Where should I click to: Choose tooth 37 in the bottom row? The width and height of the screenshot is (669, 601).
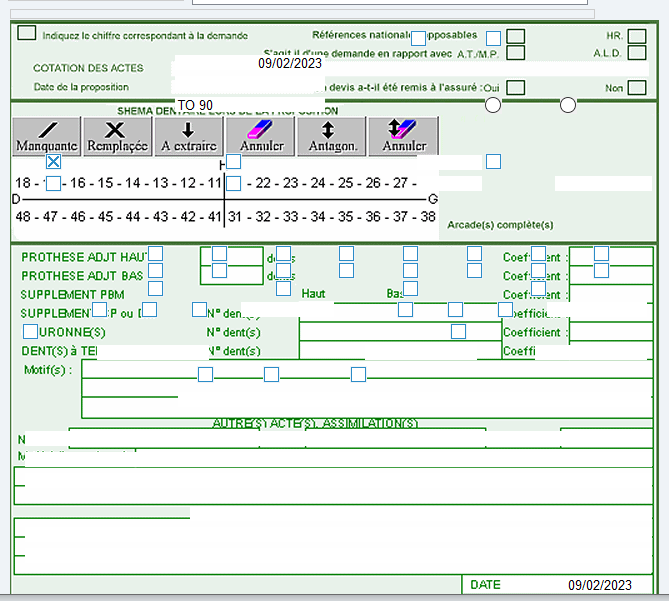click(x=400, y=217)
